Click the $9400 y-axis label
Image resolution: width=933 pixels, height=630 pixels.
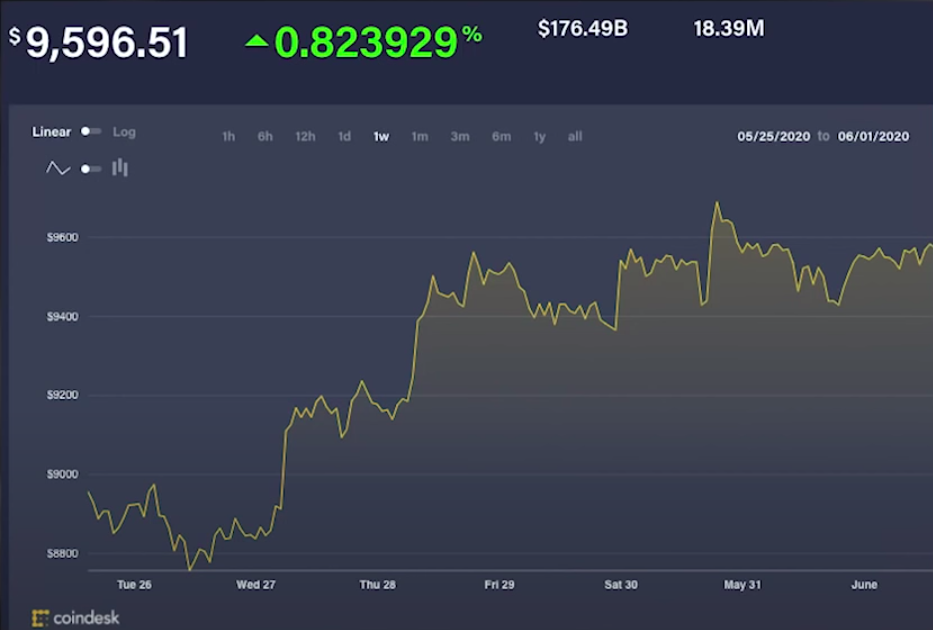click(x=62, y=316)
